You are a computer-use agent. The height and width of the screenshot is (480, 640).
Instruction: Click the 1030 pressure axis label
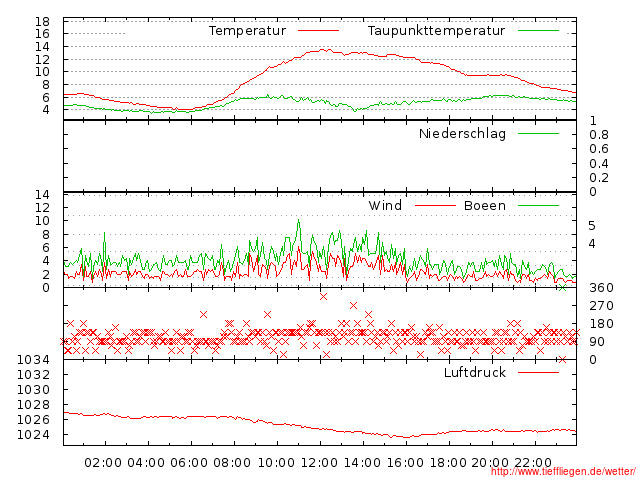pos(33,389)
